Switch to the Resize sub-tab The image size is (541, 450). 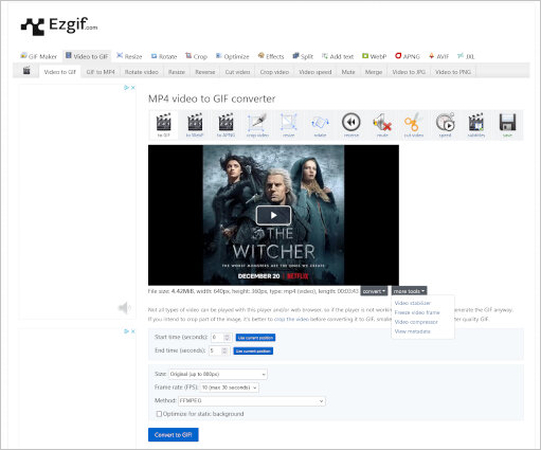pyautogui.click(x=177, y=72)
